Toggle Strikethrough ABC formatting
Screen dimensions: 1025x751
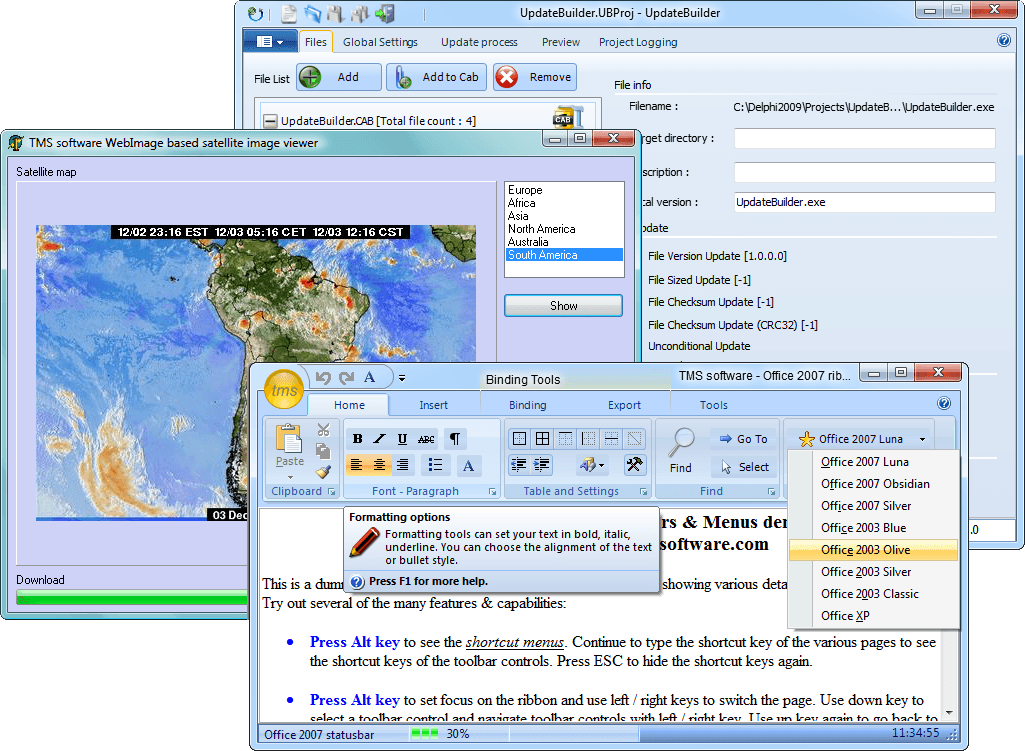click(x=426, y=439)
